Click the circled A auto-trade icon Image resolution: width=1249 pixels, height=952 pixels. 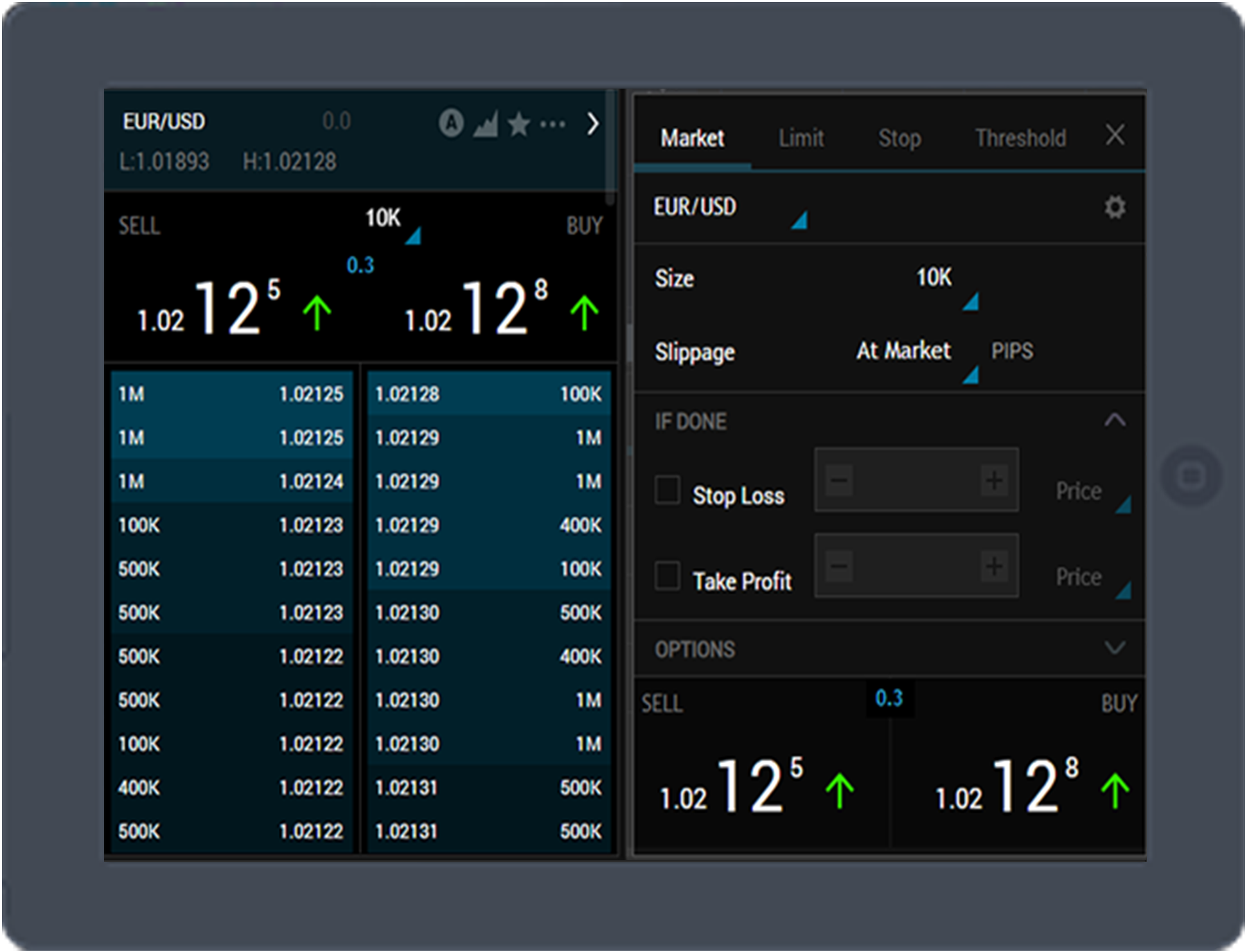pyautogui.click(x=451, y=123)
